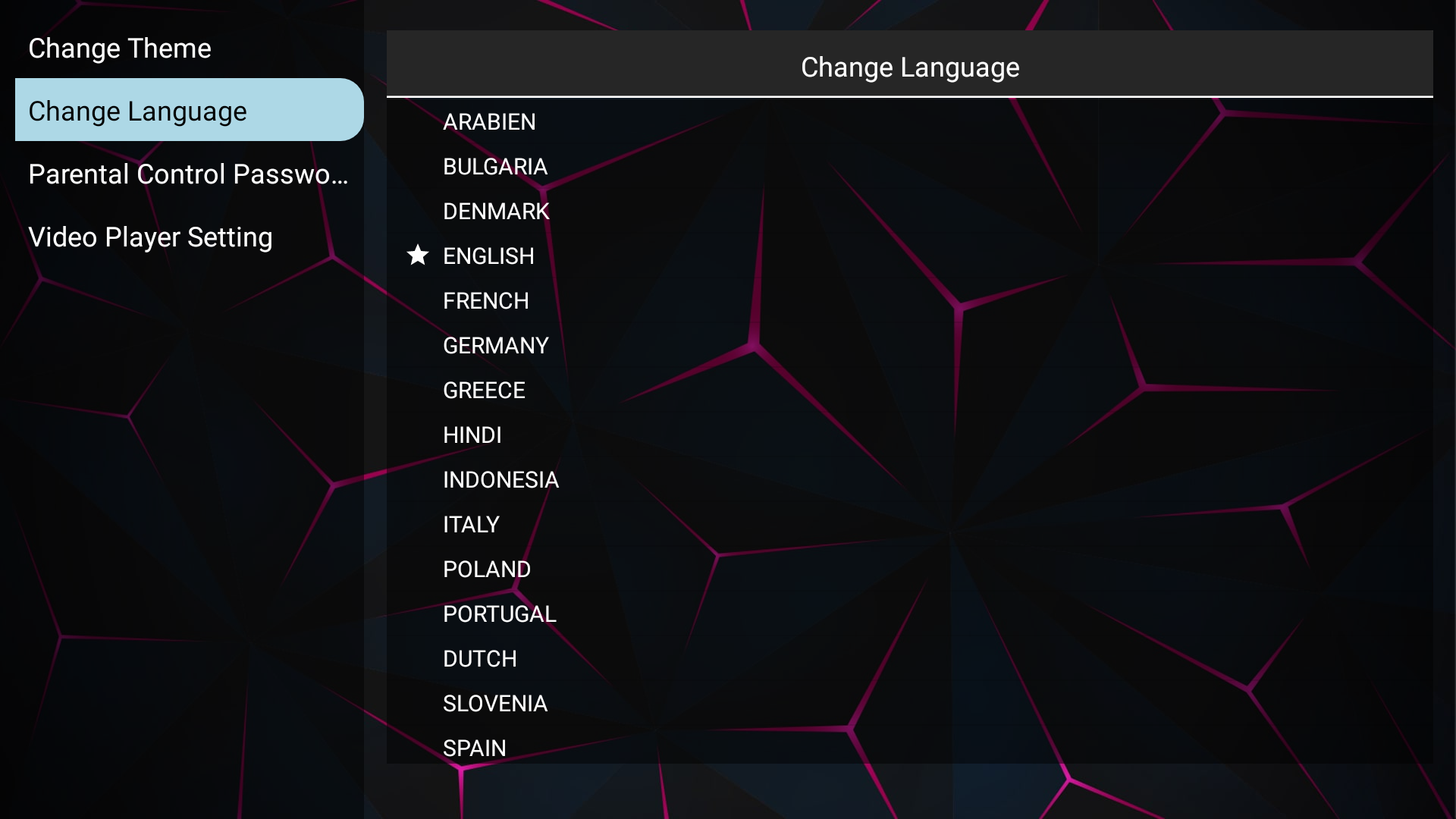The width and height of the screenshot is (1456, 819).
Task: Pick INDONESIA from the list
Action: click(x=500, y=480)
